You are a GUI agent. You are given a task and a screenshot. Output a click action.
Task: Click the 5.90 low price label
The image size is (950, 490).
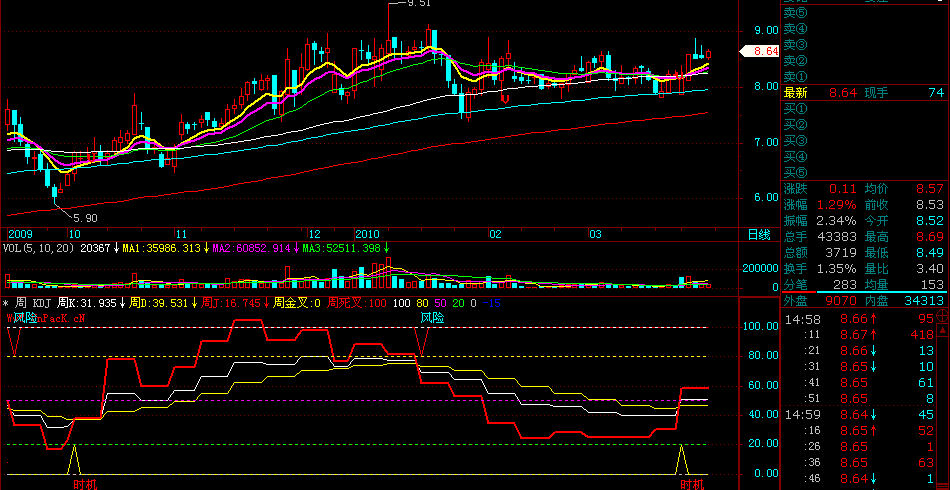pyautogui.click(x=85, y=217)
